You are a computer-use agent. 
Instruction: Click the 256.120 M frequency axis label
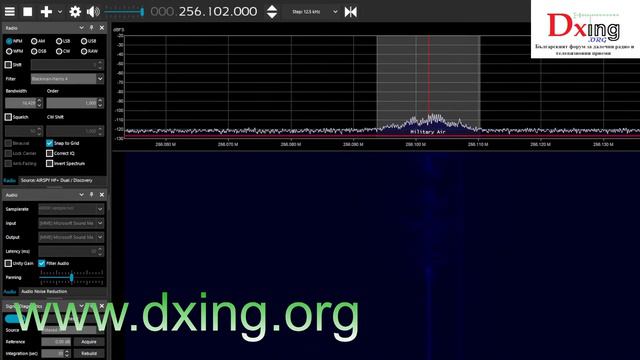tap(540, 144)
